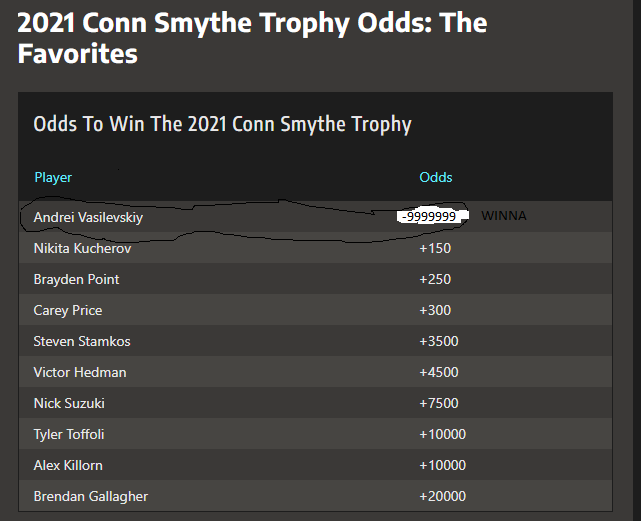Select the Carey Price player name
The image size is (641, 521).
click(x=68, y=310)
